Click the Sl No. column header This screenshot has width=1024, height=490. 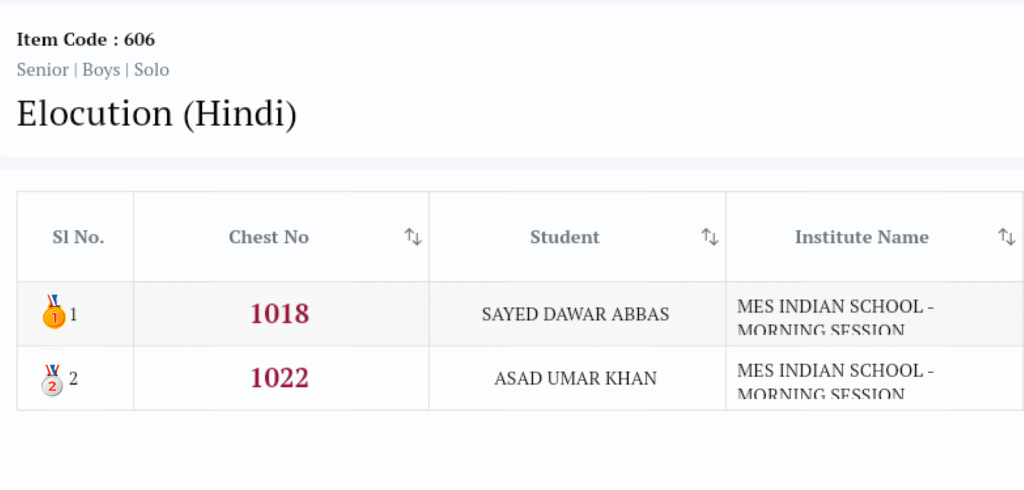[78, 237]
